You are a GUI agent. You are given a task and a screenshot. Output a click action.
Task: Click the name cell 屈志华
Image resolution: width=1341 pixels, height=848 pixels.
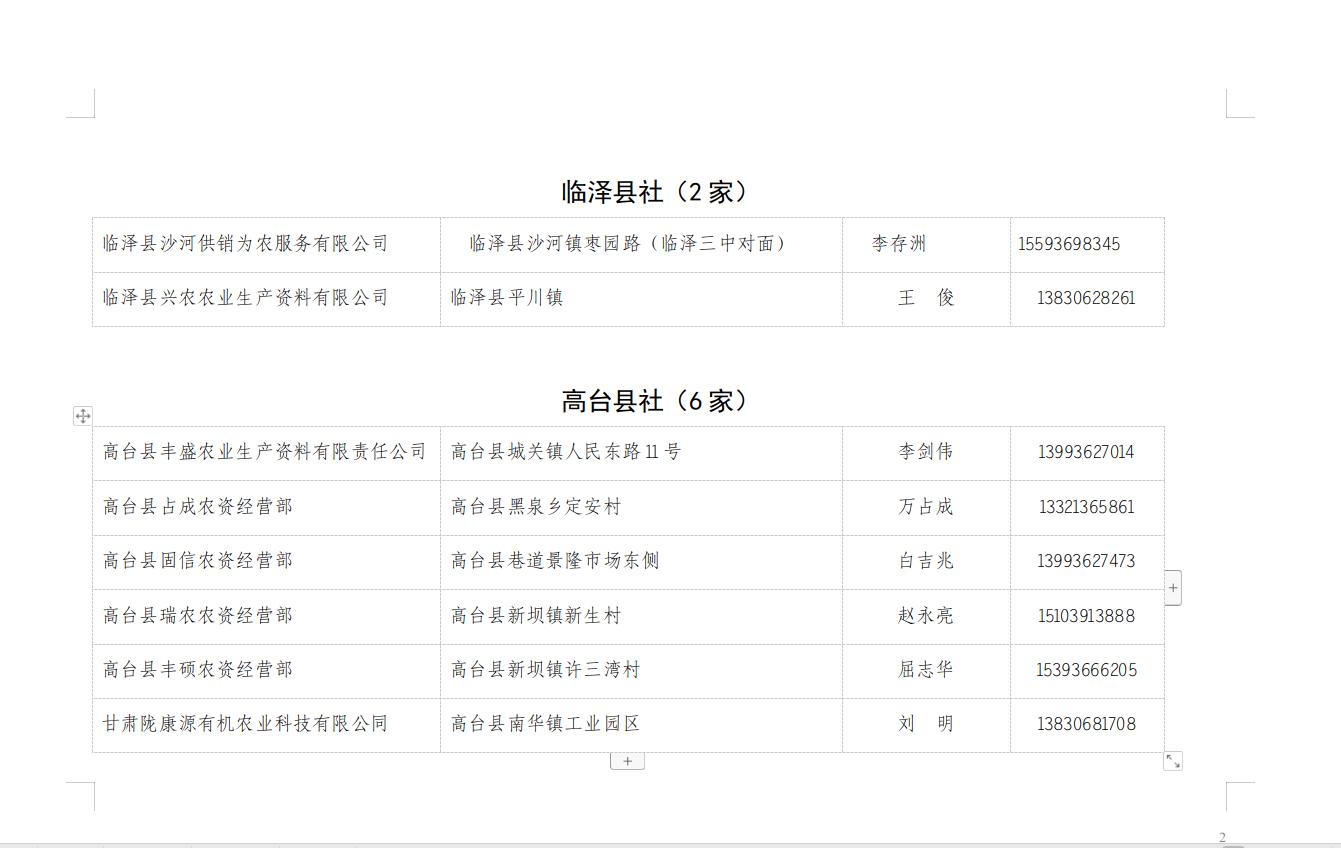(x=925, y=670)
